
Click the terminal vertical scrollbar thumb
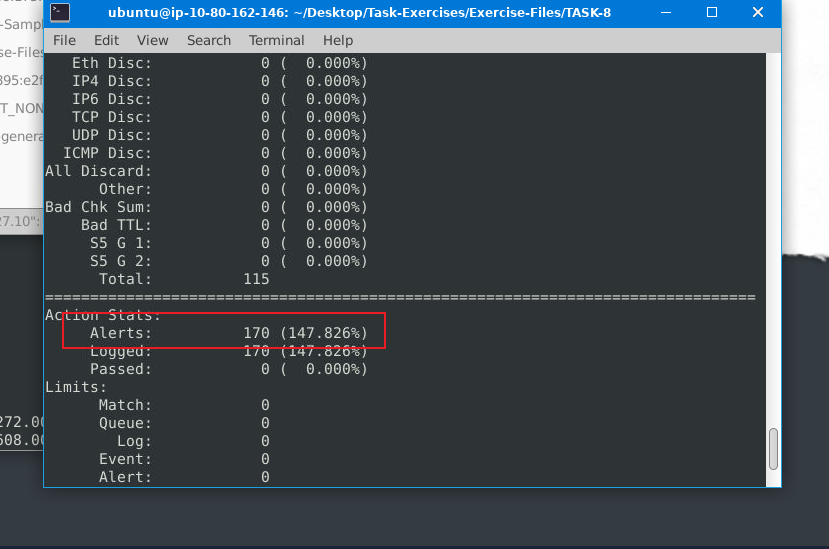(x=773, y=449)
